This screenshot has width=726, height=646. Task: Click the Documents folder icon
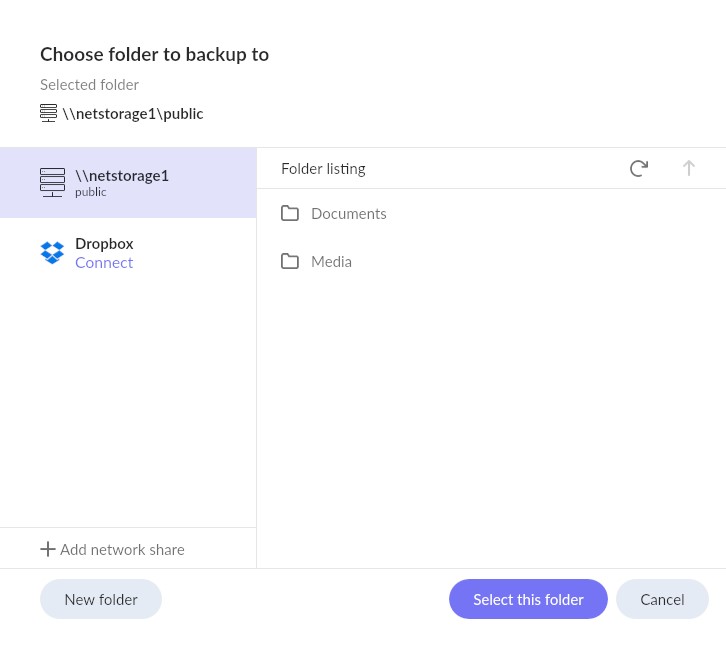(290, 213)
